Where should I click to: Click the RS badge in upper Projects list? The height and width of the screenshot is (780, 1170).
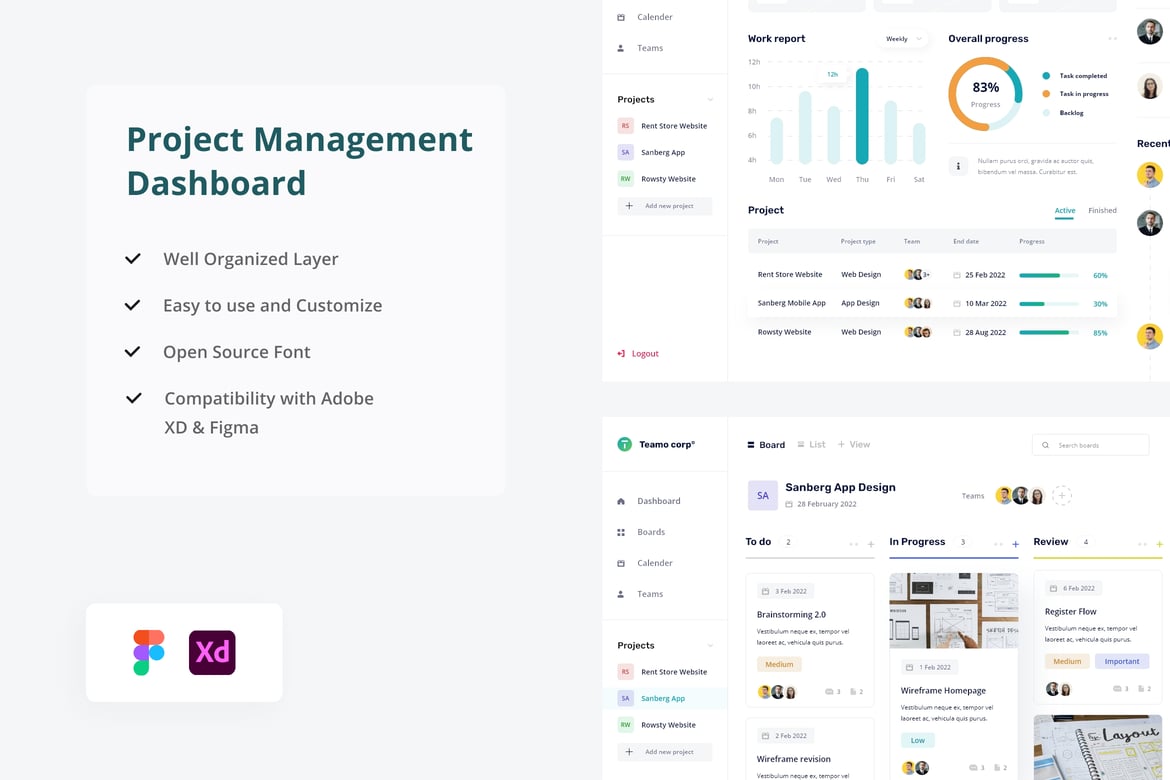click(x=625, y=126)
